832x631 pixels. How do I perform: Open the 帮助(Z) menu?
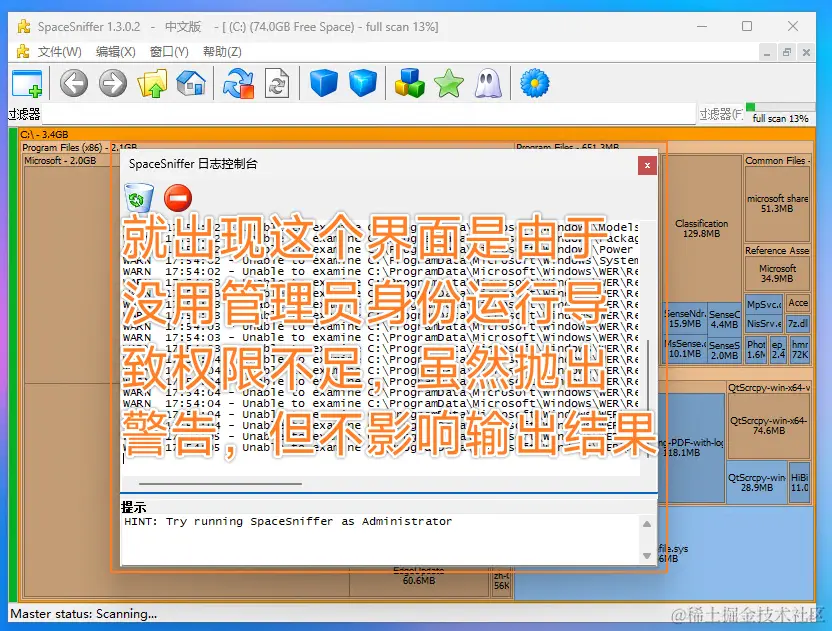222,51
